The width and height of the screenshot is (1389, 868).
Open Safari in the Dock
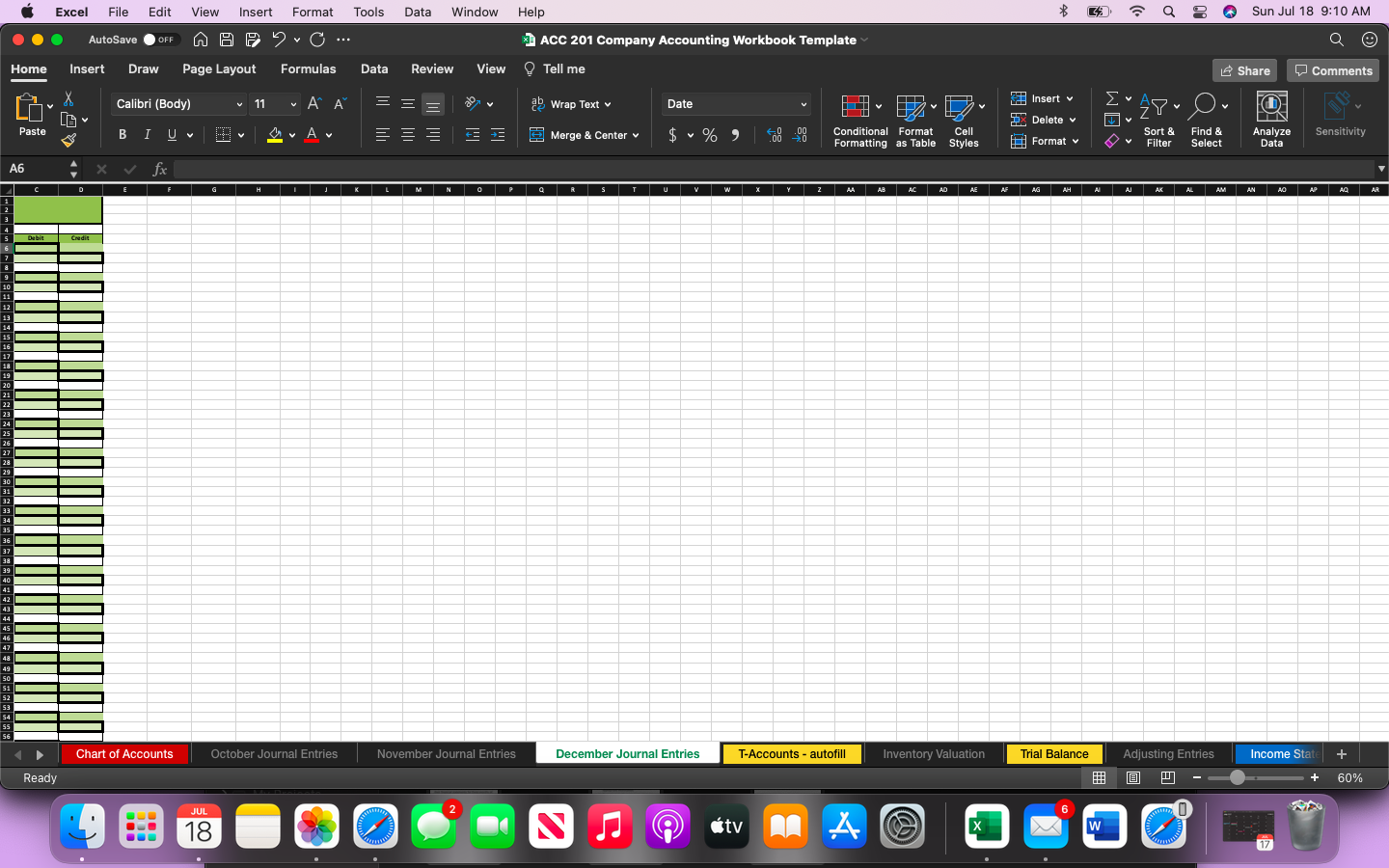click(x=375, y=827)
